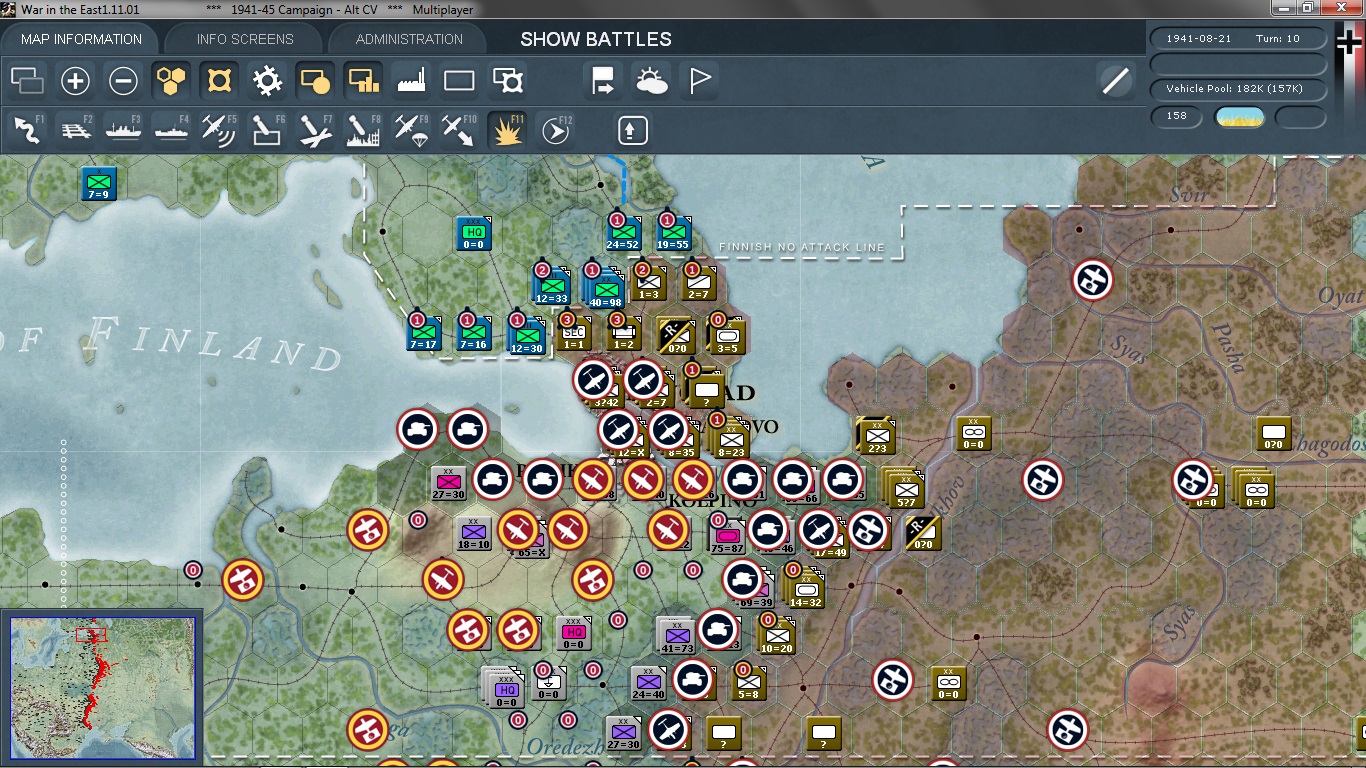
Task: Toggle the F11 show battles mode
Action: tap(507, 130)
